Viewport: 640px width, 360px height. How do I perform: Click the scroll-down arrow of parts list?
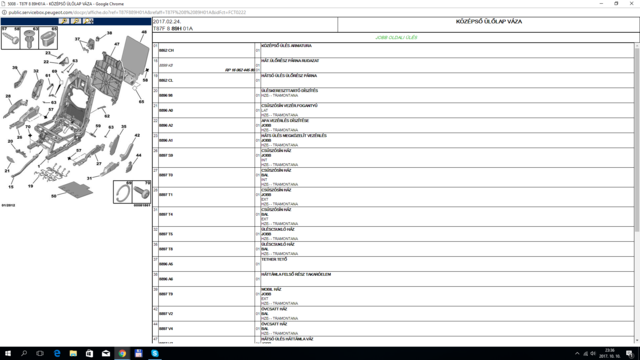pos(637,340)
